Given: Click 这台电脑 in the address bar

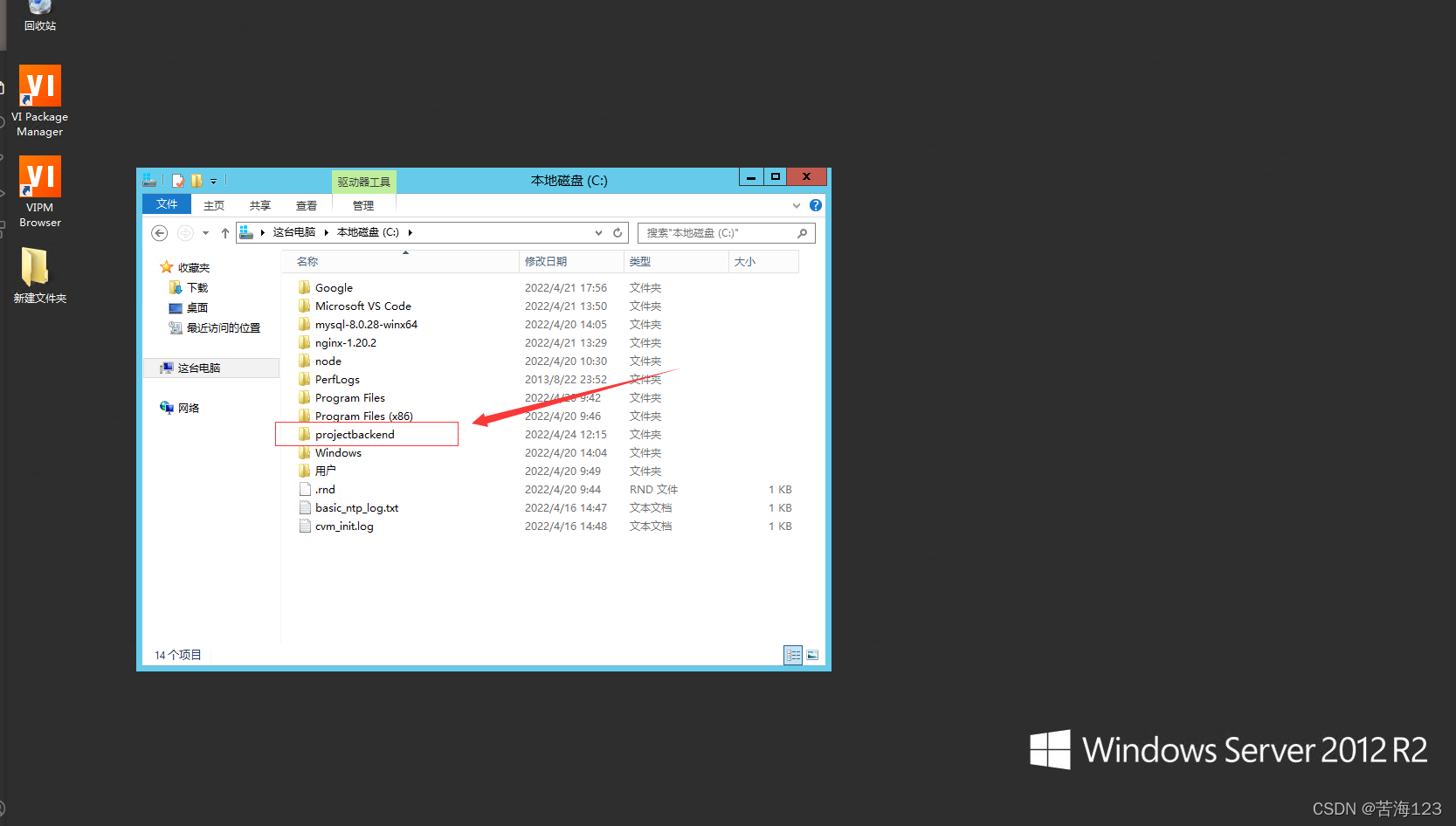Looking at the screenshot, I should pyautogui.click(x=294, y=232).
